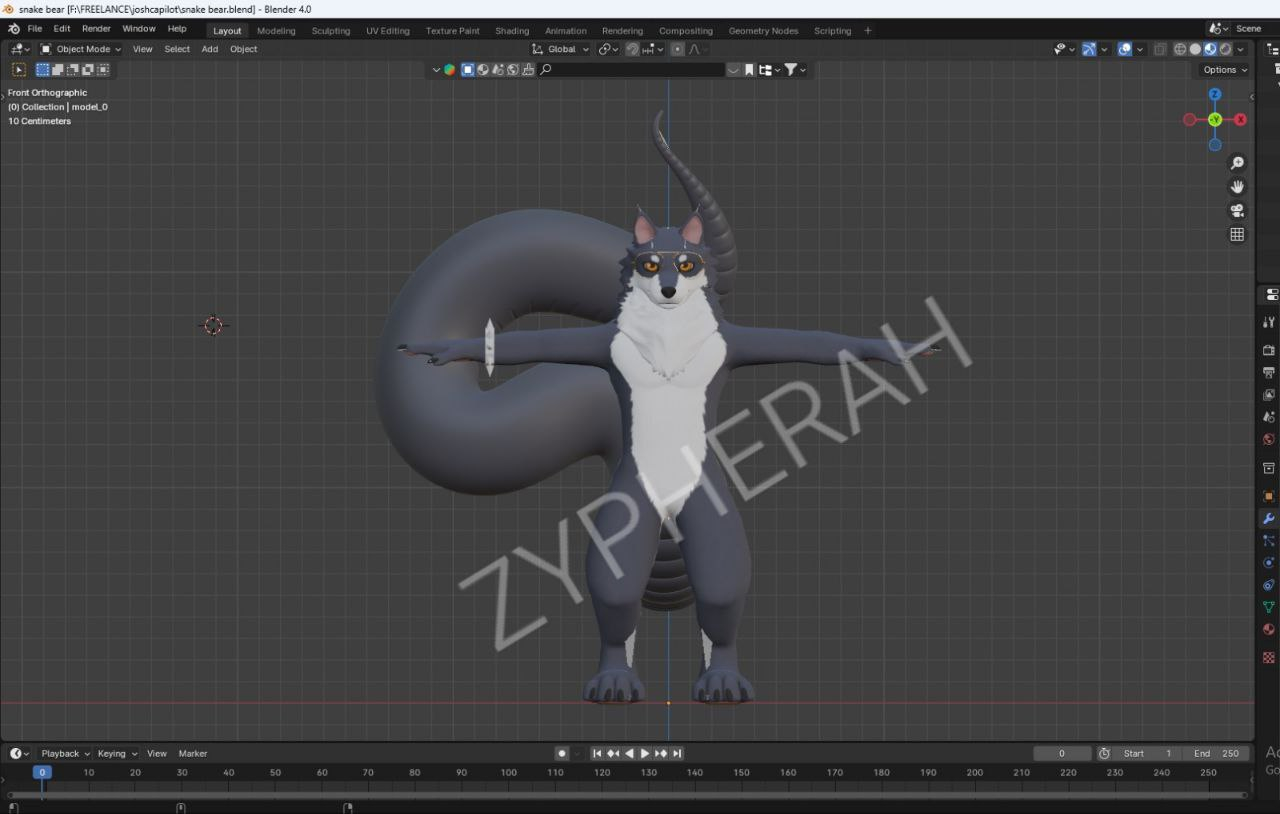Jump to the end frame

(x=677, y=754)
